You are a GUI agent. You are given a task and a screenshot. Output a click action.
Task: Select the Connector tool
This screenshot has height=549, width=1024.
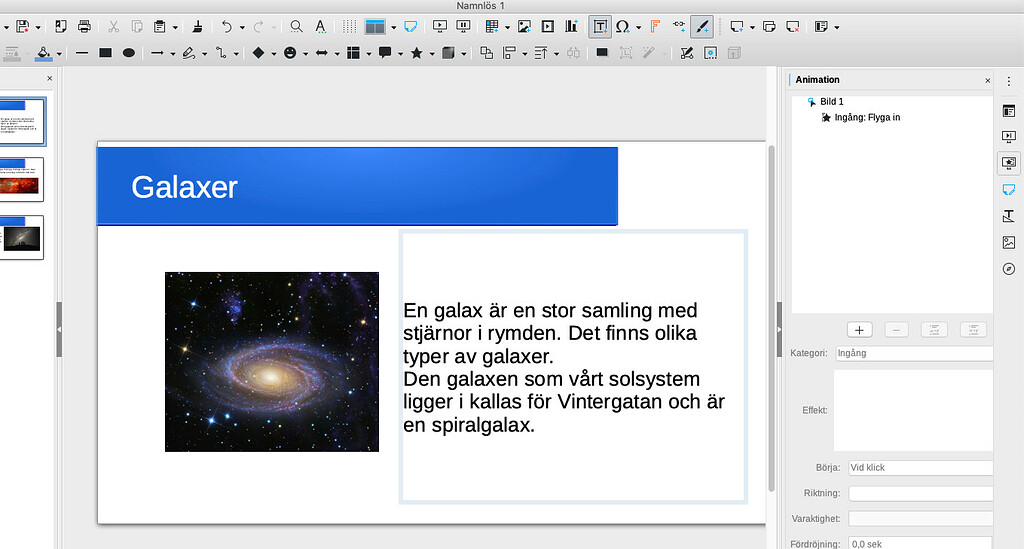[221, 53]
